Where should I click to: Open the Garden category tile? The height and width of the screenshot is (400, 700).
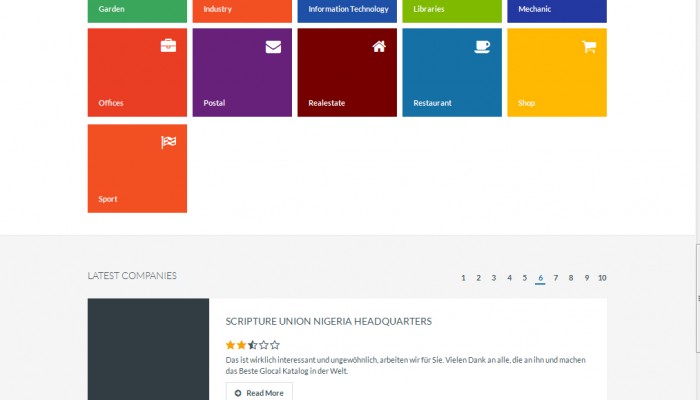[137, 11]
